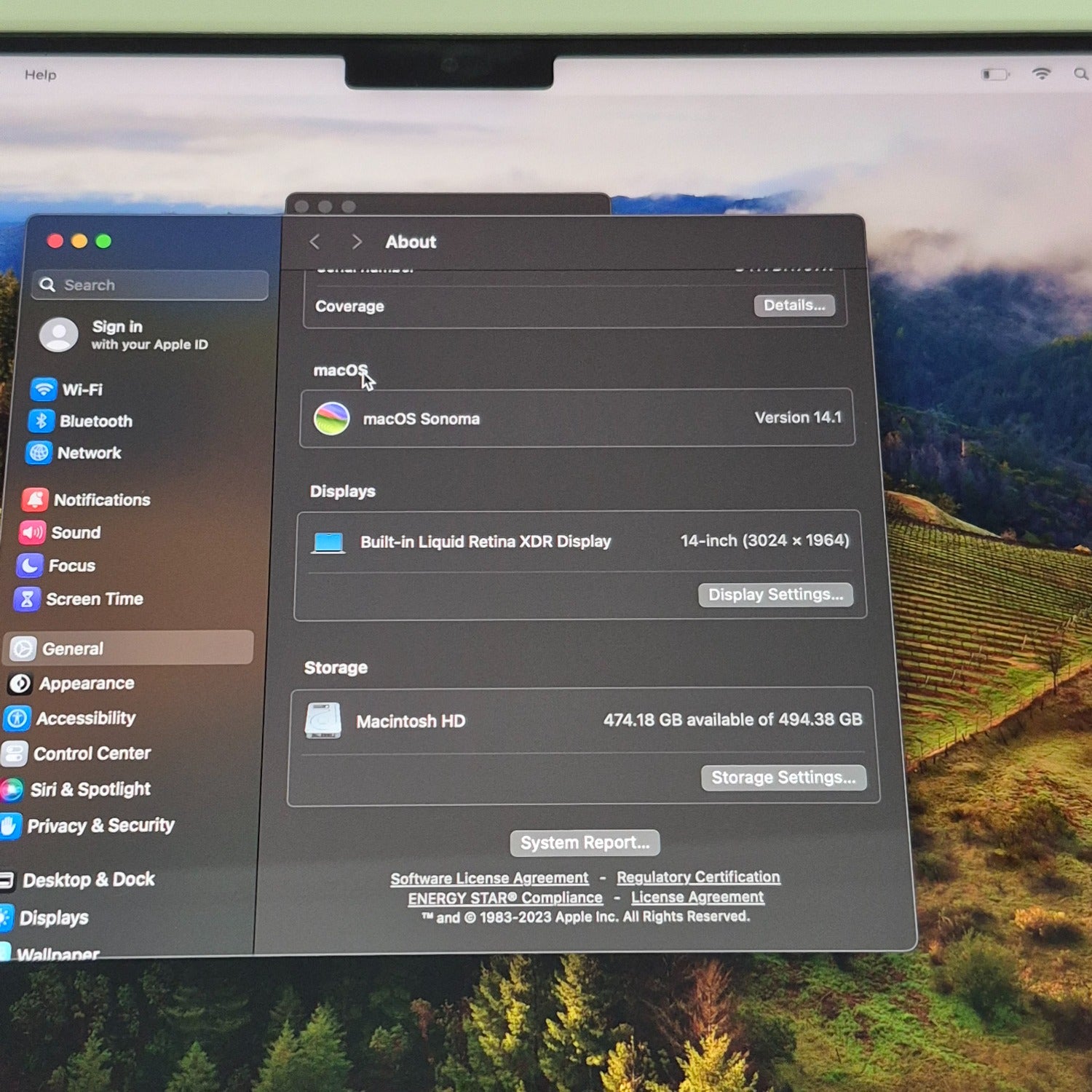Viewport: 1092px width, 1092px height.
Task: Open ENERGY STAR Compliance link
Action: pyautogui.click(x=505, y=898)
